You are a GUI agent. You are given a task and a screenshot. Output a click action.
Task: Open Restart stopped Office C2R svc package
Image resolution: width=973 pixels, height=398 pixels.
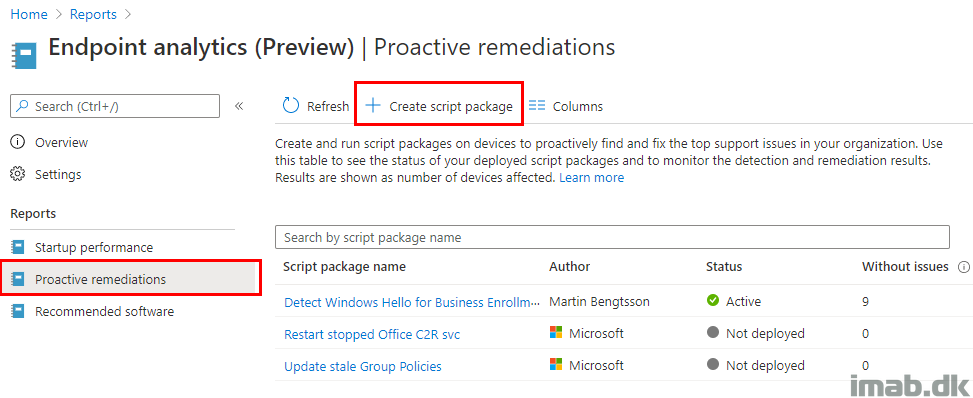click(x=372, y=334)
